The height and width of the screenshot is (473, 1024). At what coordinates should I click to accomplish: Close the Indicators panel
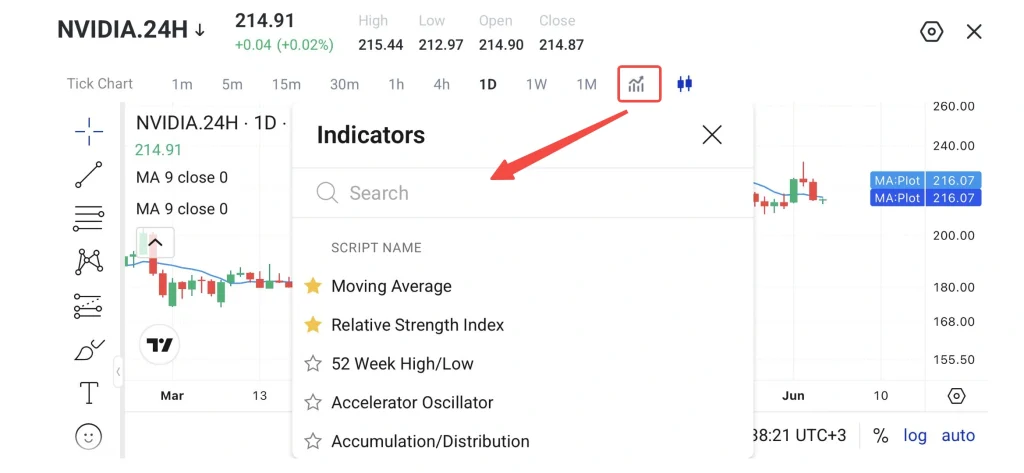pyautogui.click(x=711, y=135)
